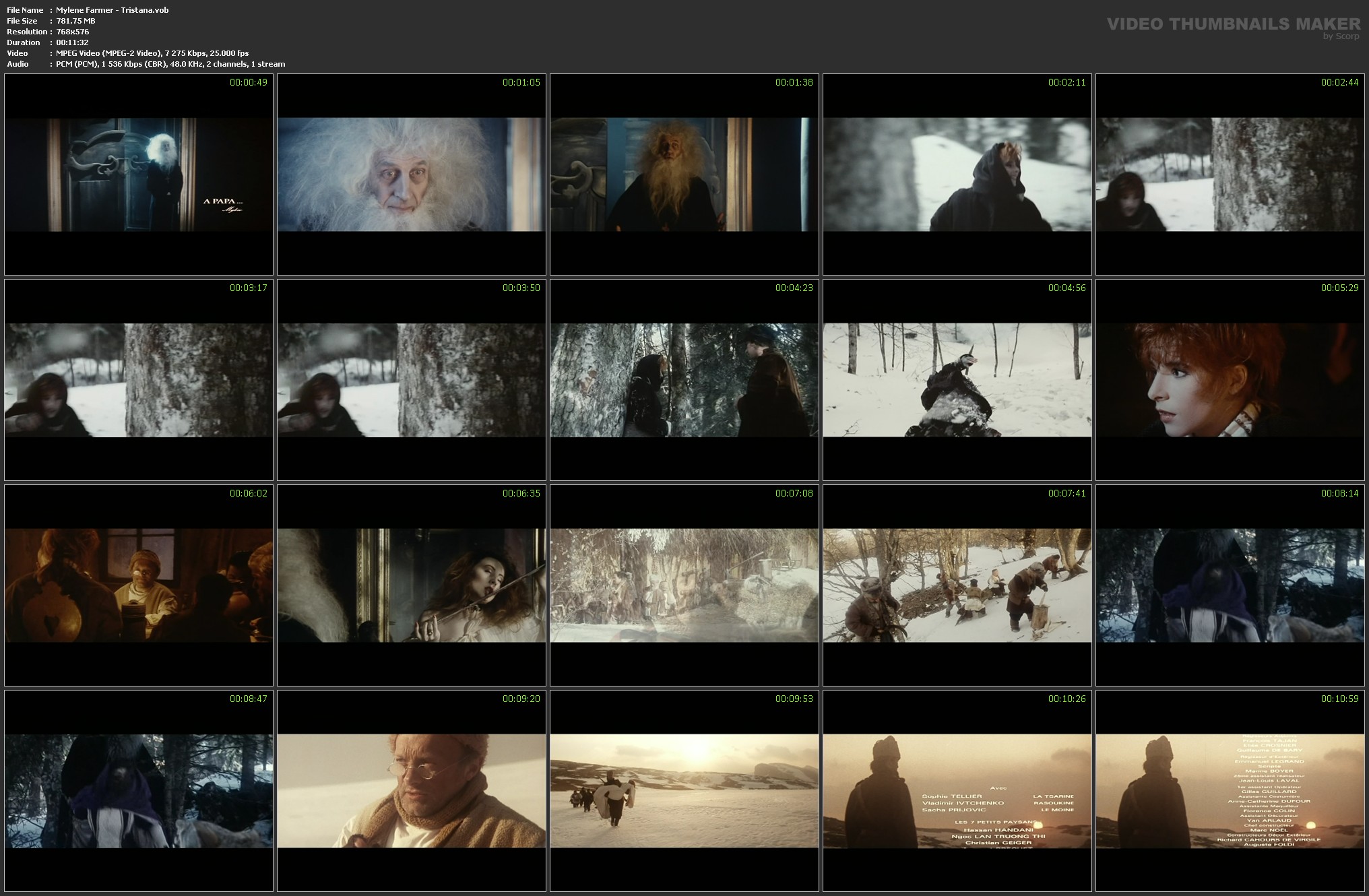Click the file name 'Mylene Farmer - Tristana.vob'
Image resolution: width=1369 pixels, height=896 pixels.
pyautogui.click(x=113, y=10)
